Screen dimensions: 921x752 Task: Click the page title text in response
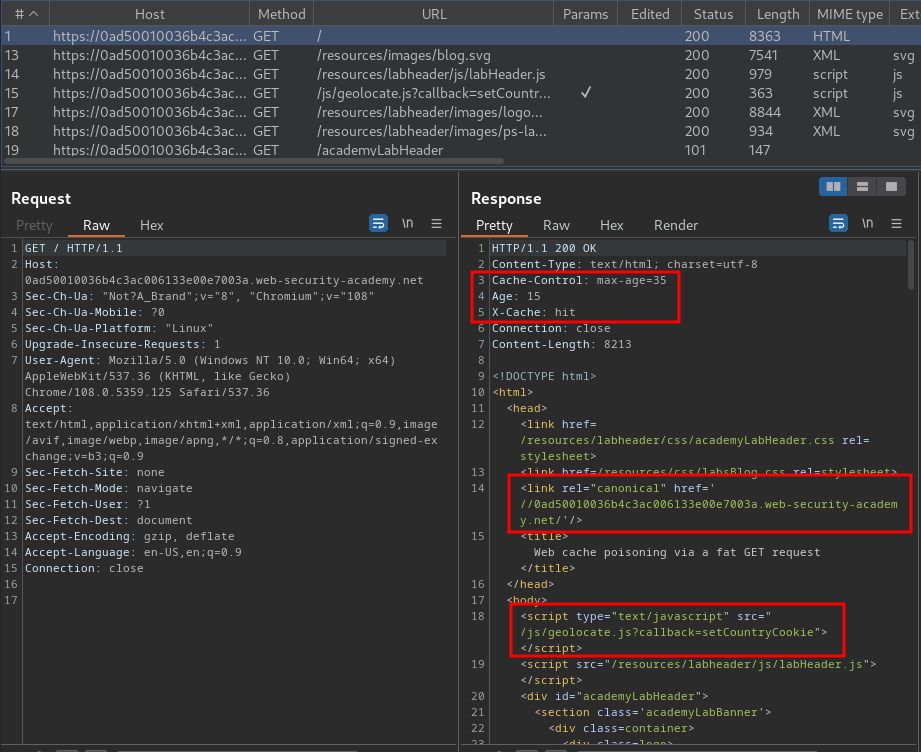(x=677, y=552)
